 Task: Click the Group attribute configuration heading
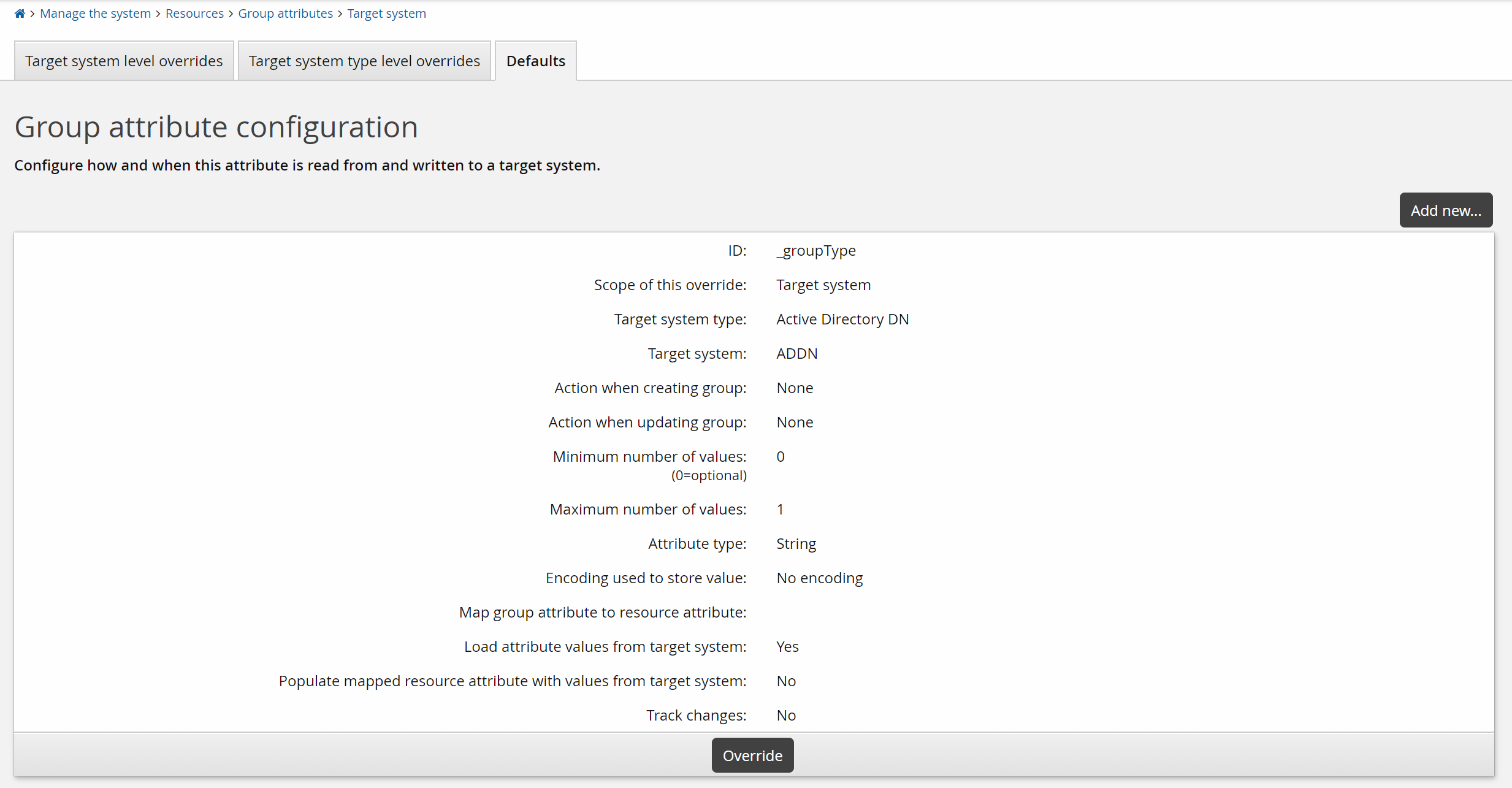tap(216, 127)
